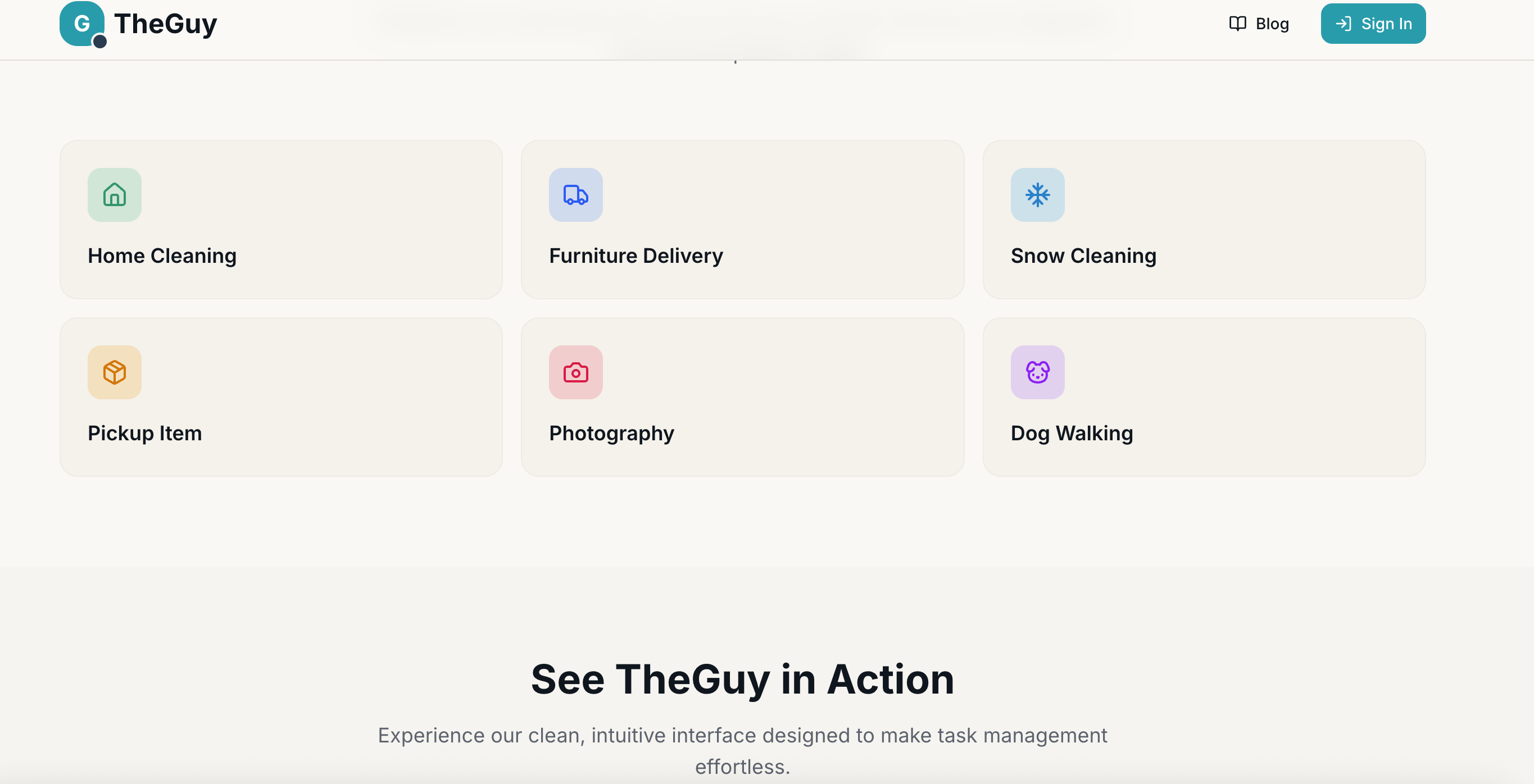Click the green house icon on Home Cleaning
This screenshot has height=784, width=1534.
(x=114, y=195)
